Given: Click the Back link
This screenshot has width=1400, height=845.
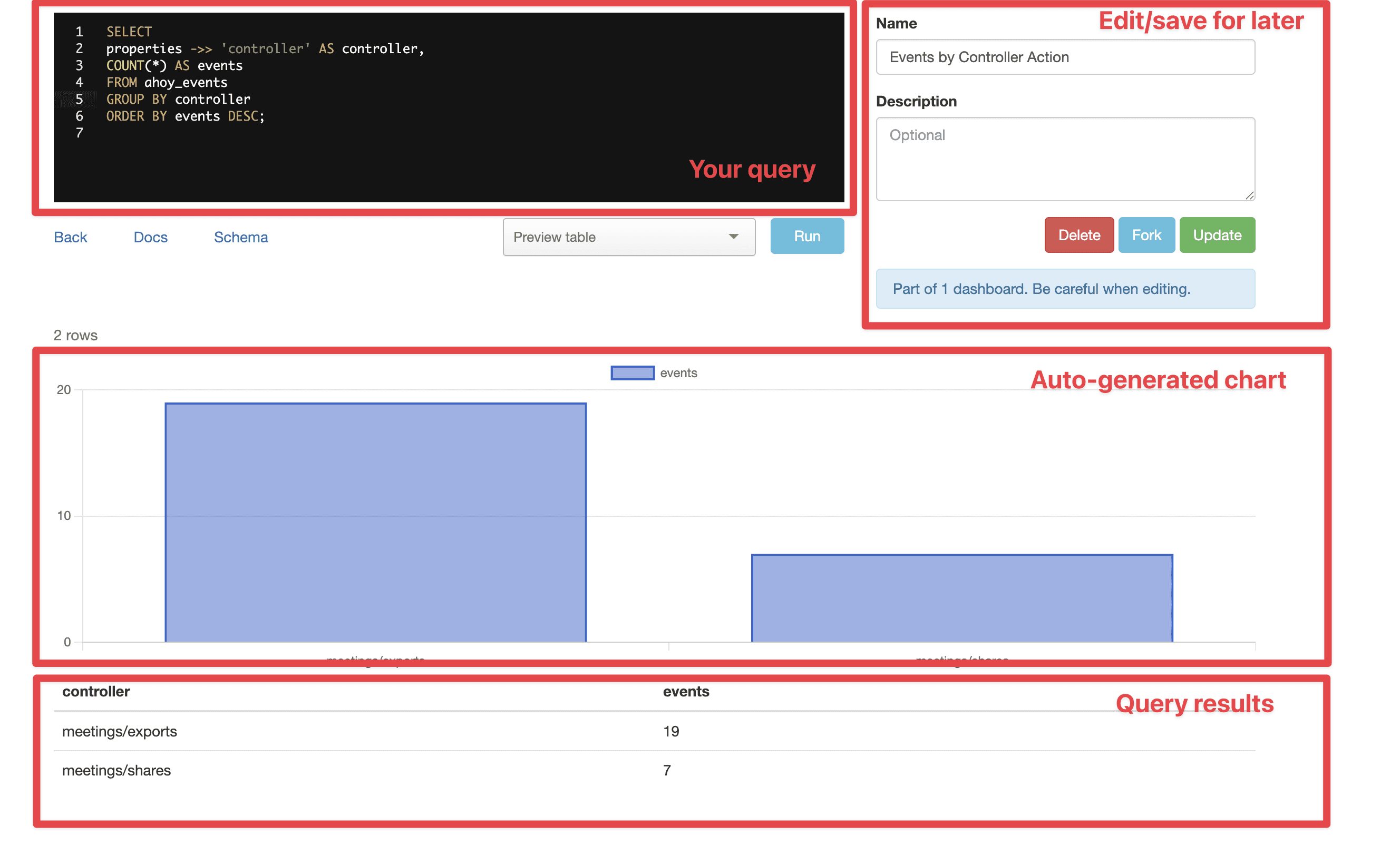Looking at the screenshot, I should tap(71, 237).
